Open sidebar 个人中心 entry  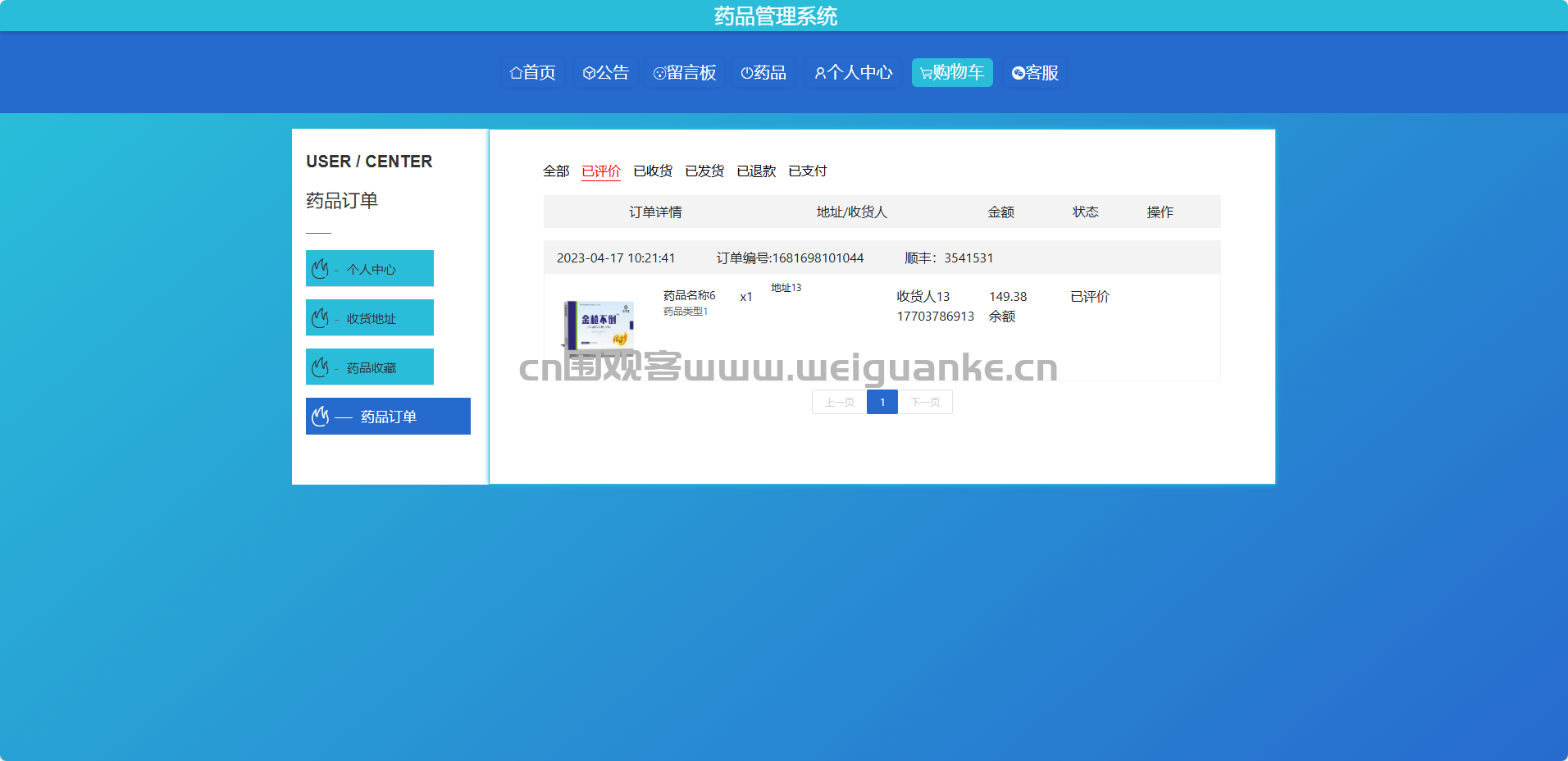(x=370, y=268)
